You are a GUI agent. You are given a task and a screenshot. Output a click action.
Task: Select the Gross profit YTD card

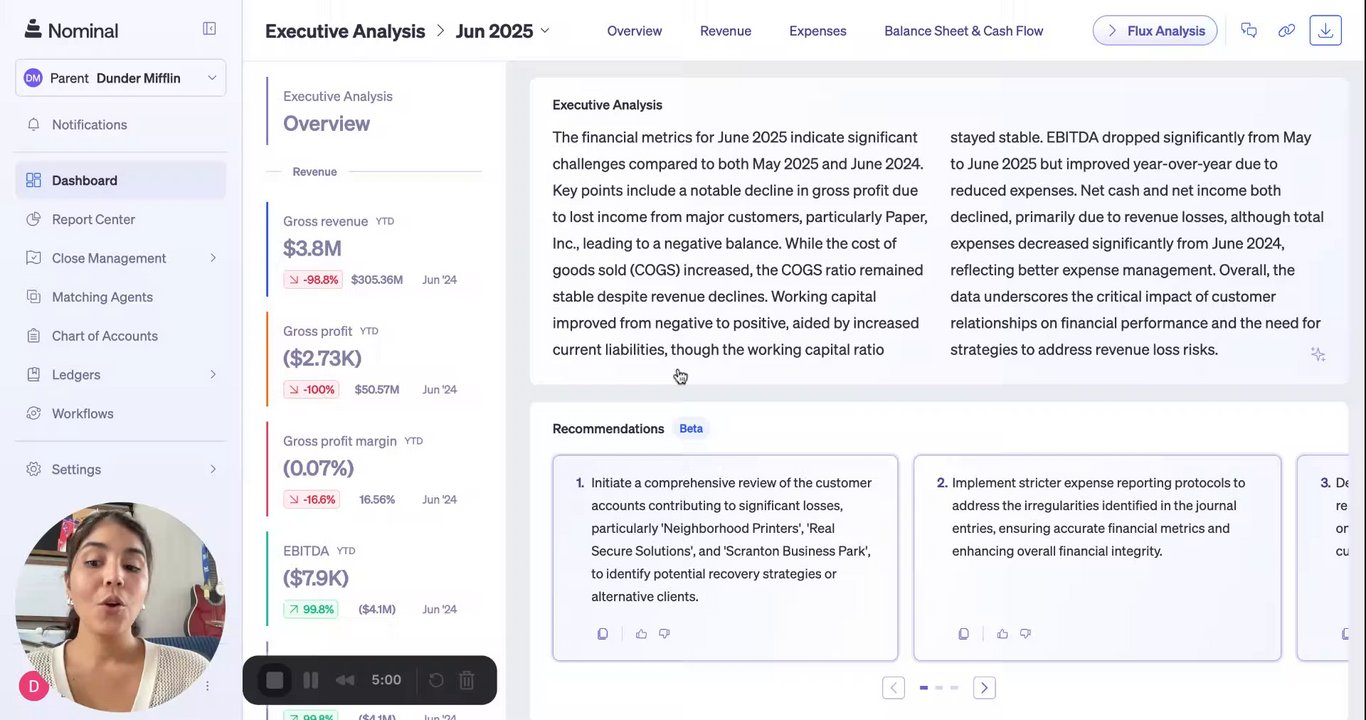(372, 359)
